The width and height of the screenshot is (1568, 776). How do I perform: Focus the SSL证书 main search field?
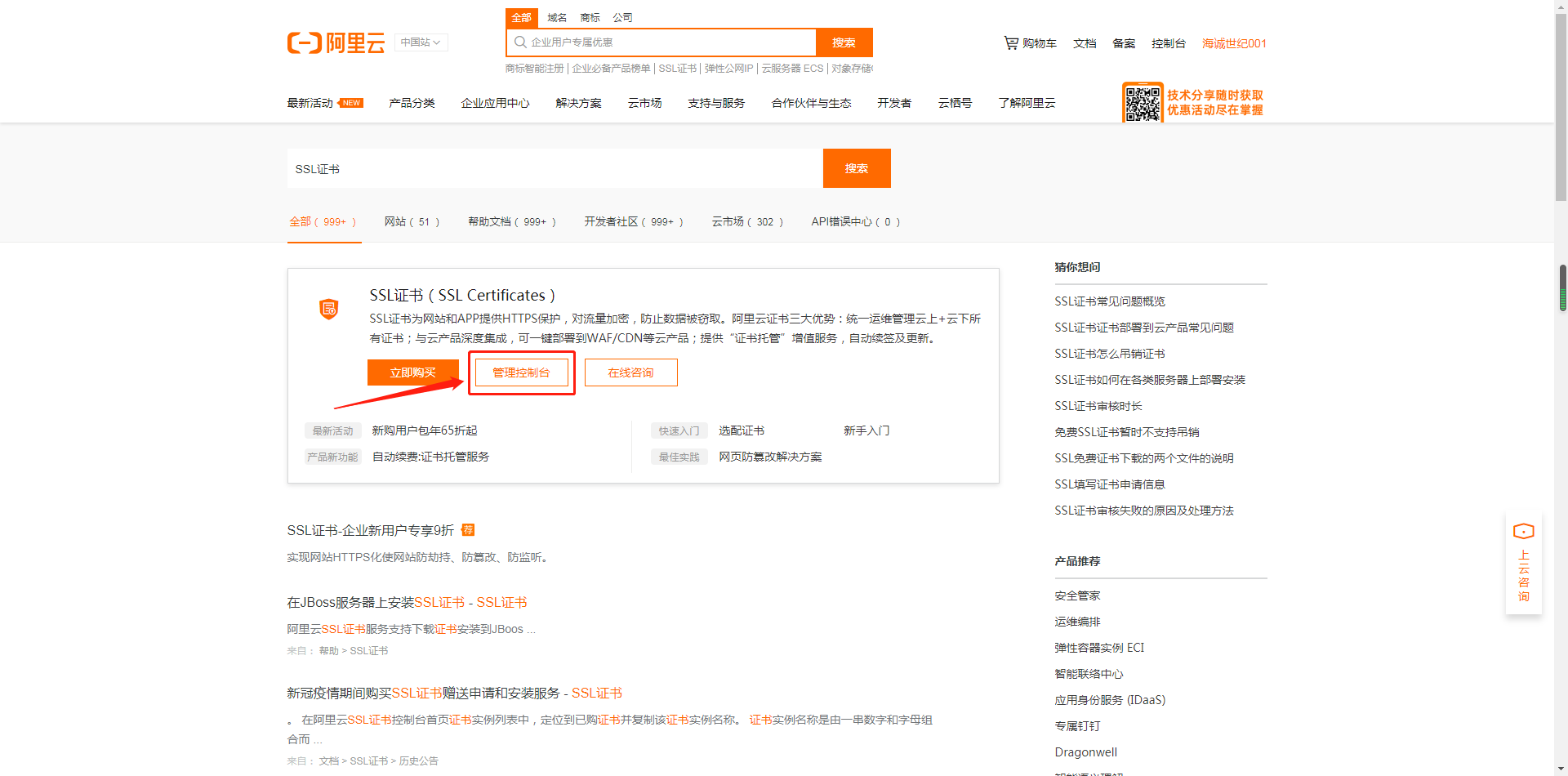[x=555, y=168]
